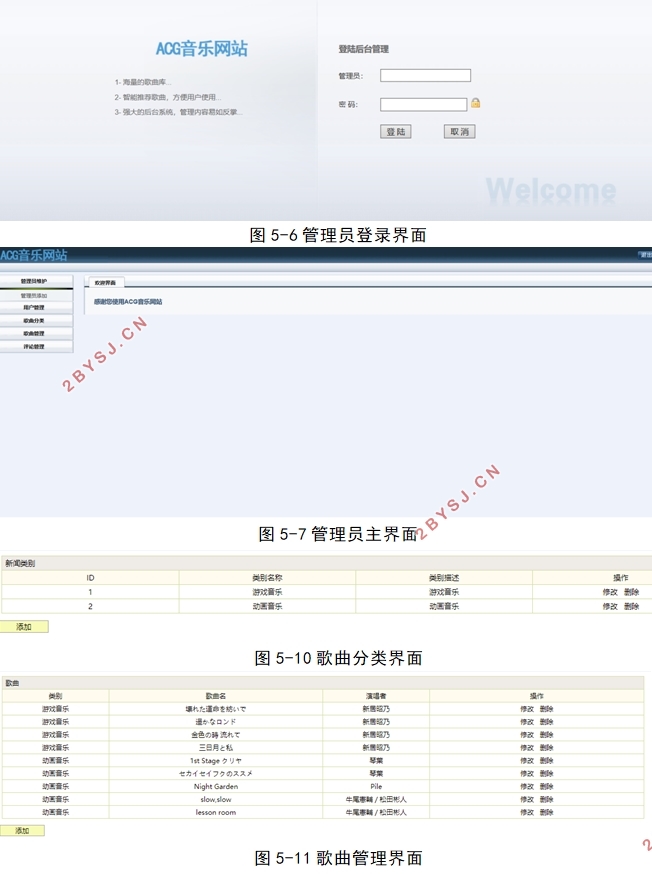Click 修改 for song Night Garden

tap(527, 786)
